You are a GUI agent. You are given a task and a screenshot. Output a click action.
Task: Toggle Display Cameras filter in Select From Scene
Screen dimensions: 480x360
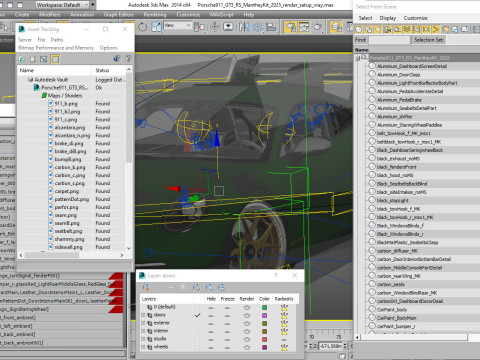tap(388, 30)
